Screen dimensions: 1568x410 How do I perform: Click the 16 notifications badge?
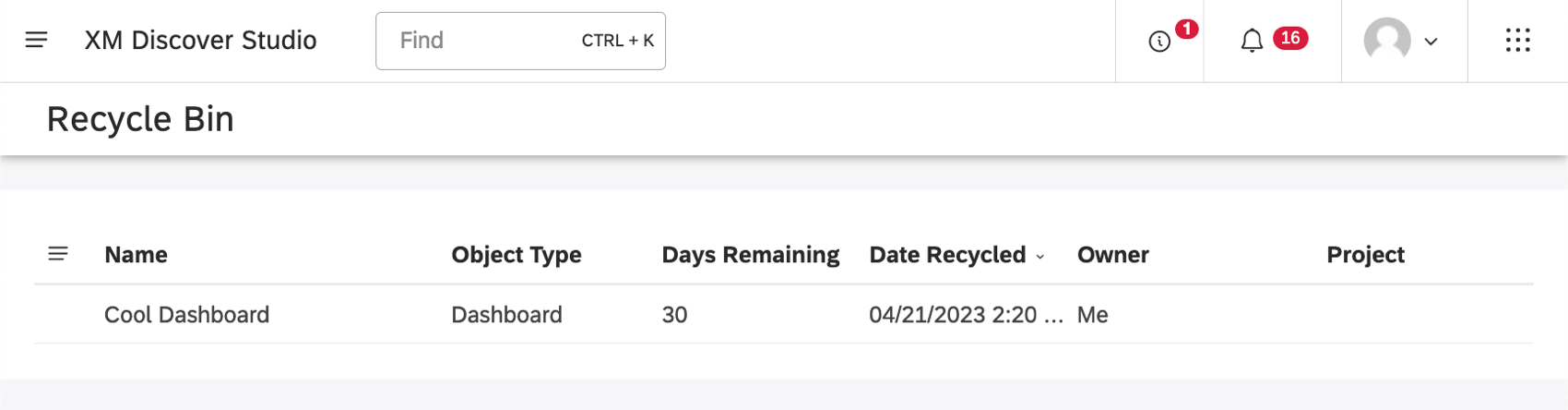pyautogui.click(x=1289, y=38)
